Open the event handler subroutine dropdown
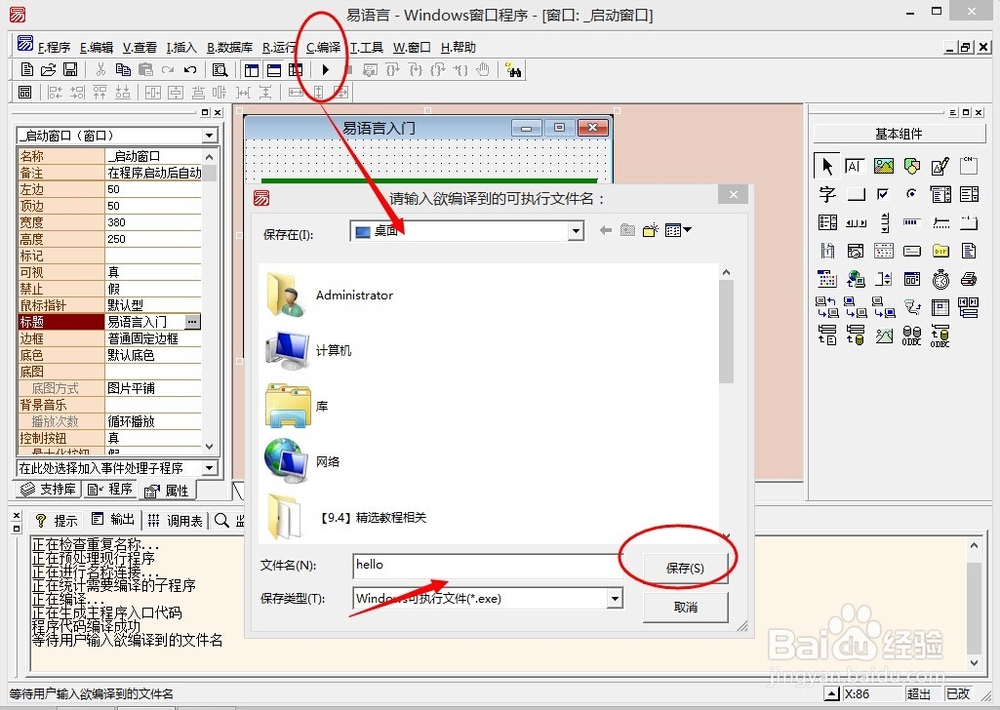 (209, 468)
